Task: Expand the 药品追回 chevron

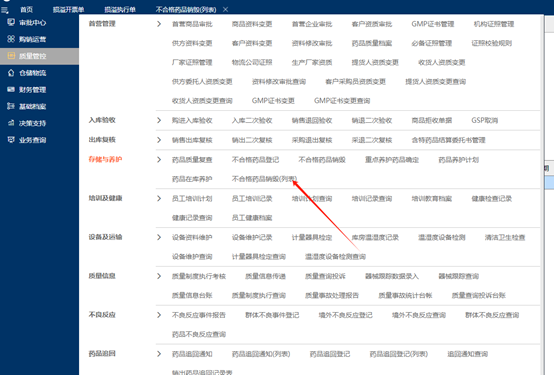Action: 159,354
